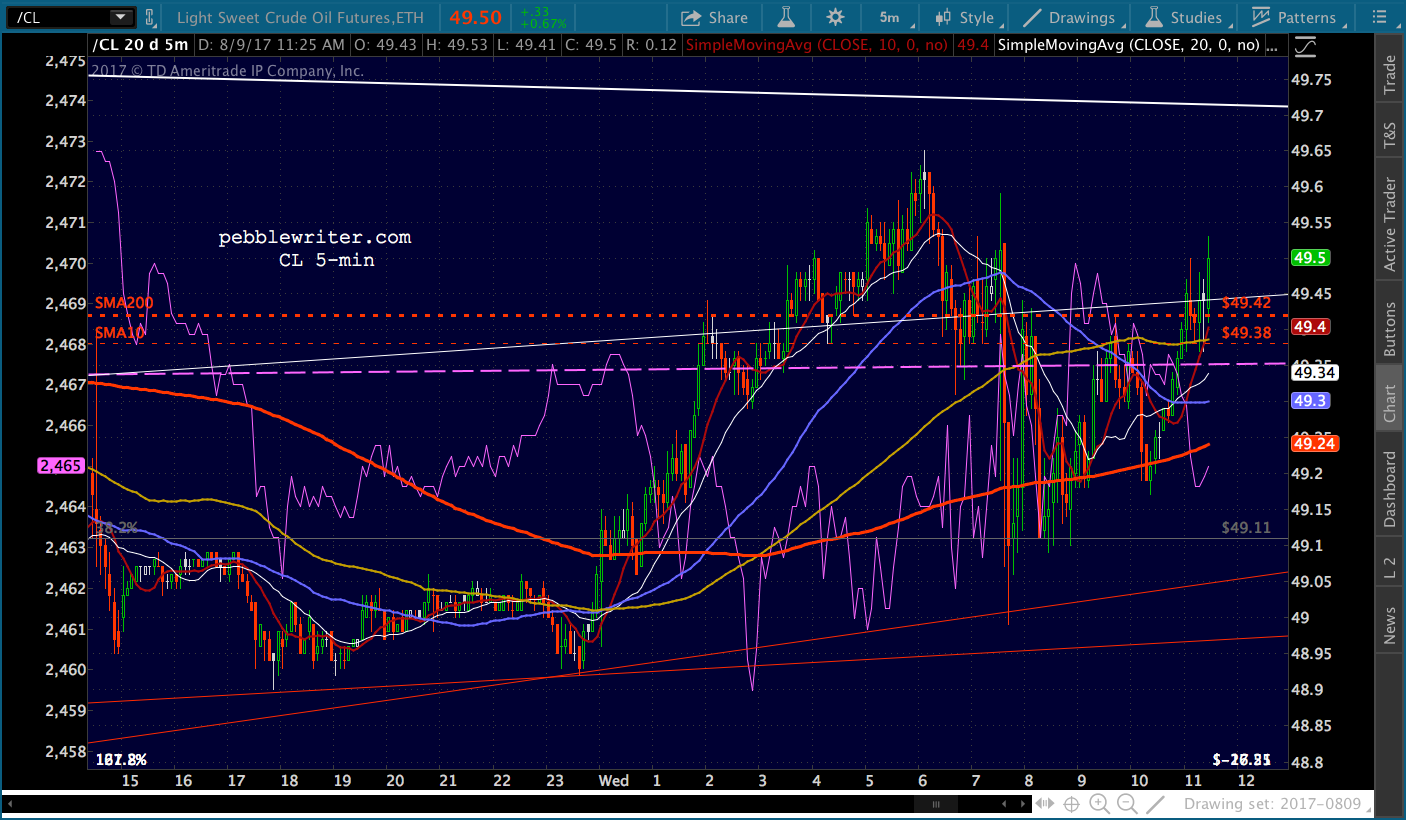Click the symbol link icon beside /CL

click(x=150, y=17)
